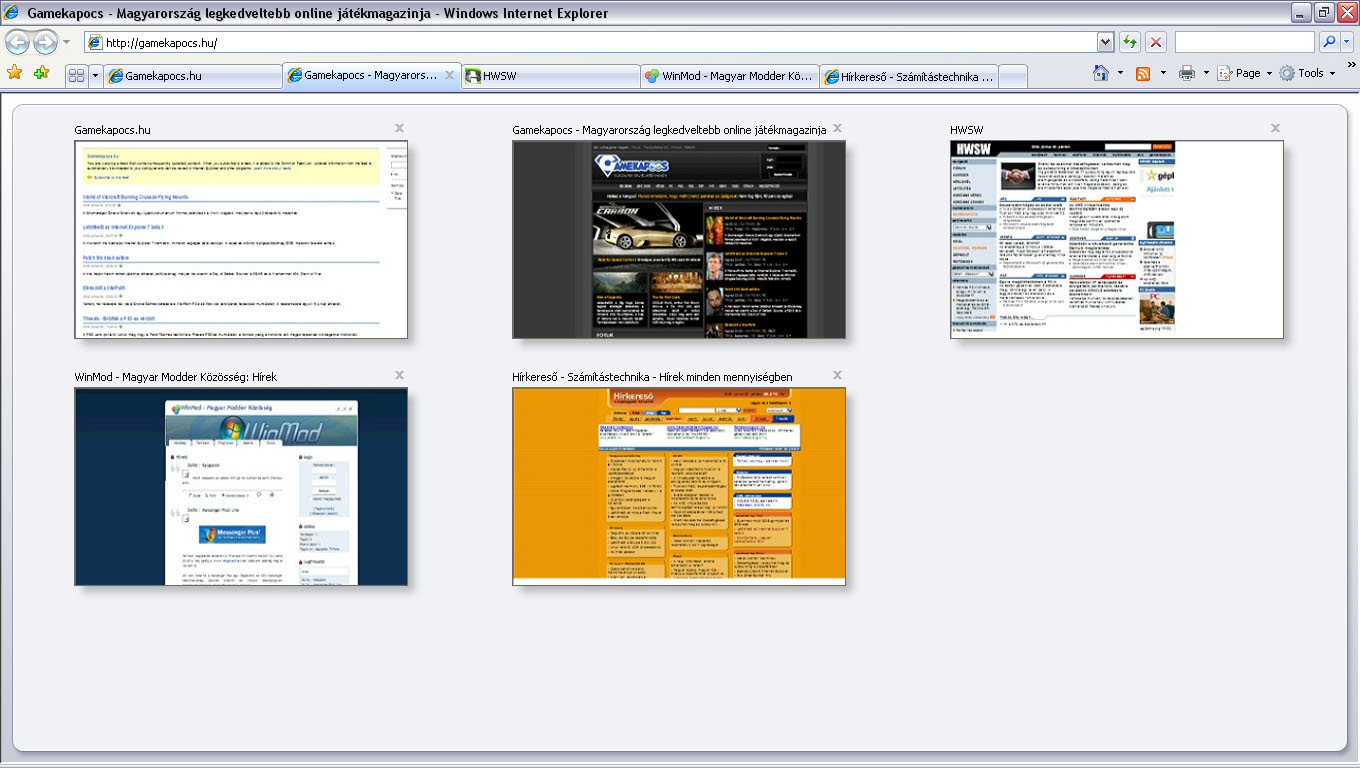The image size is (1360, 768).
Task: Click the Print printer icon
Action: coord(1187,73)
